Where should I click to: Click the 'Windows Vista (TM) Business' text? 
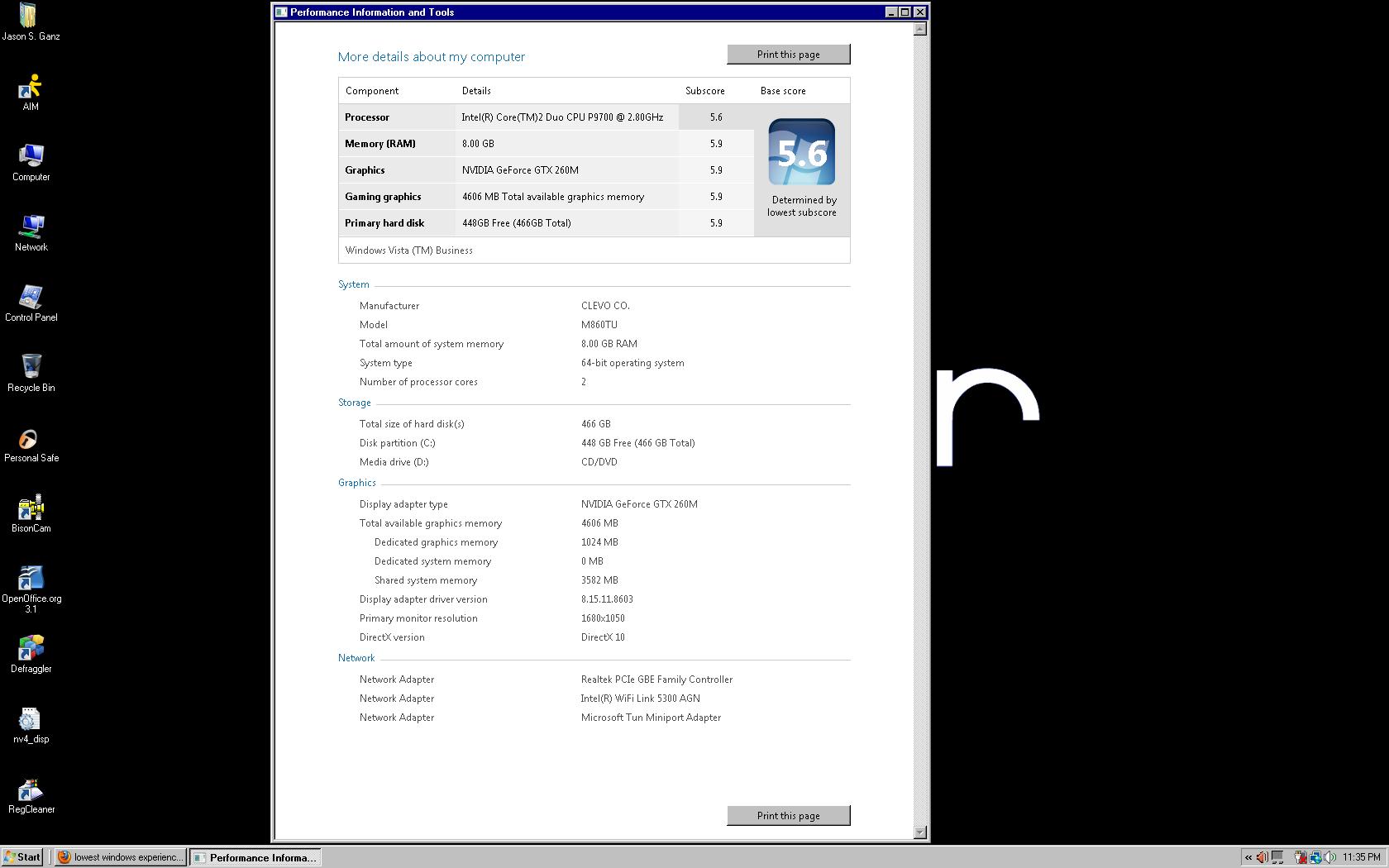tap(409, 250)
